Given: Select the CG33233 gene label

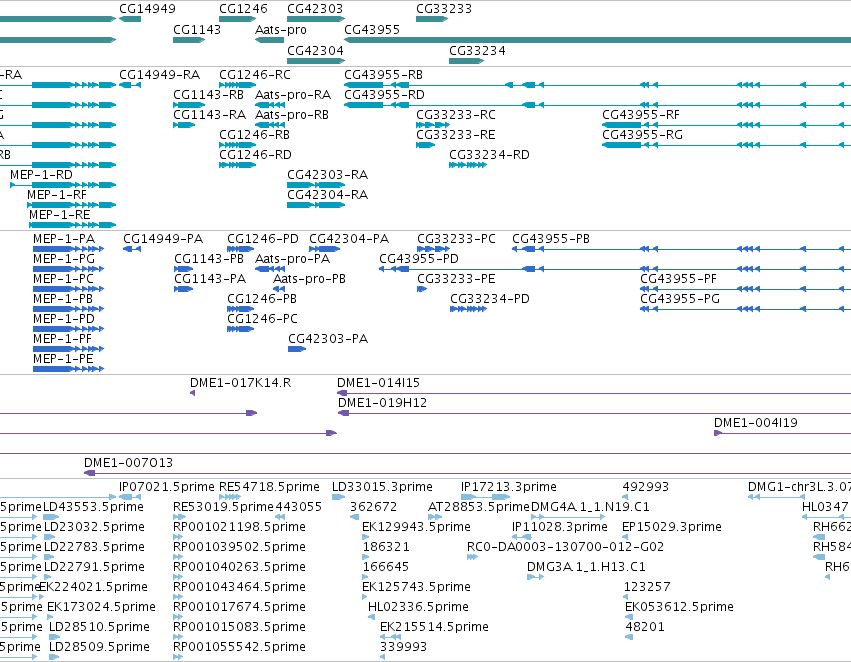Looking at the screenshot, I should click(x=444, y=9).
